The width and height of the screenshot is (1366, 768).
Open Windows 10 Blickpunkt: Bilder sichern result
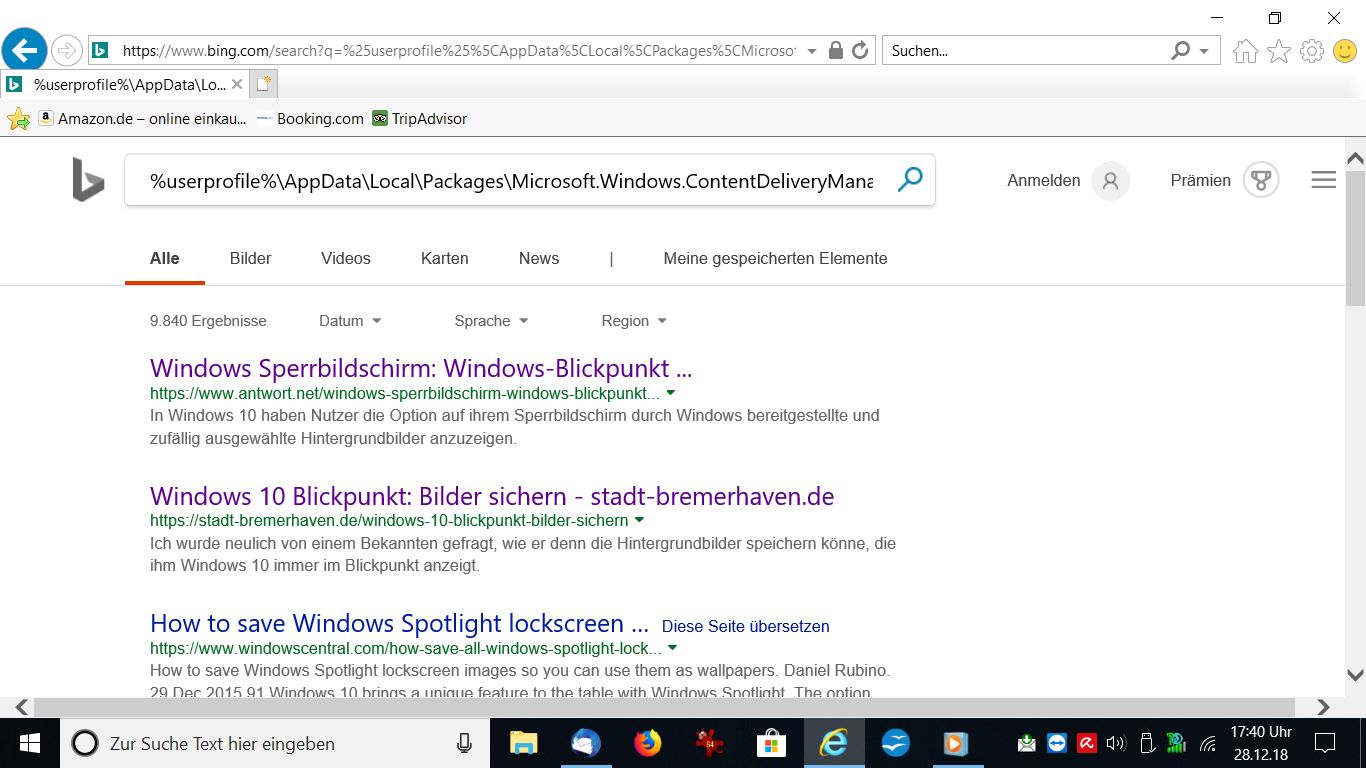click(492, 496)
